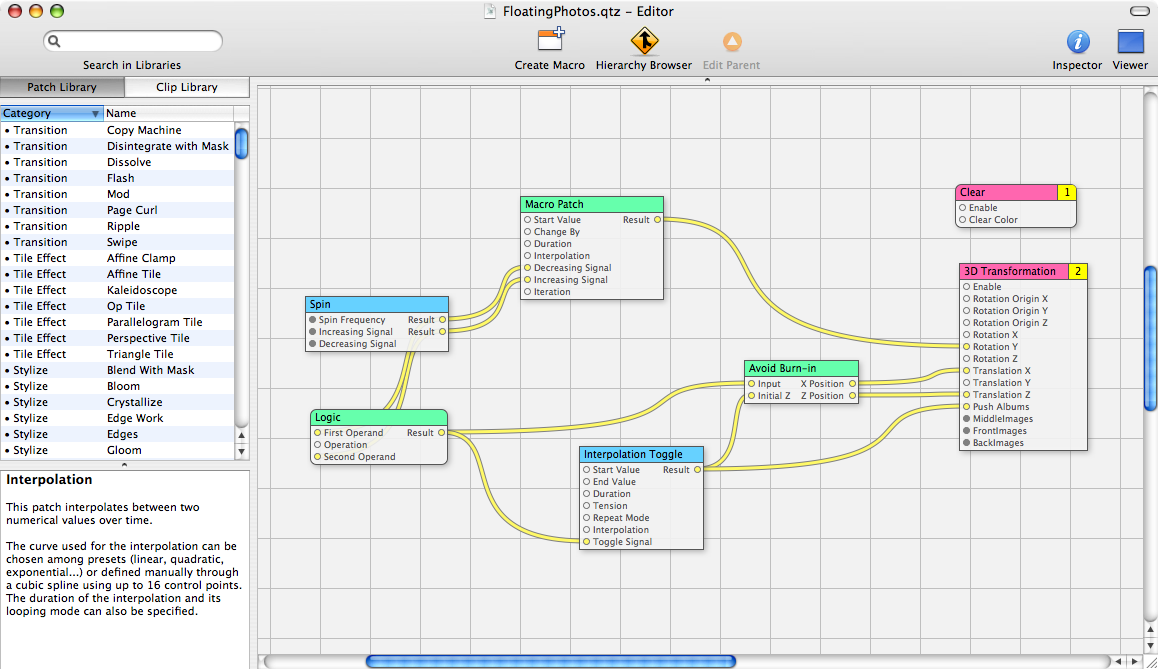1158x669 pixels.
Task: Select the Perspective Tile patch
Action: (117, 338)
